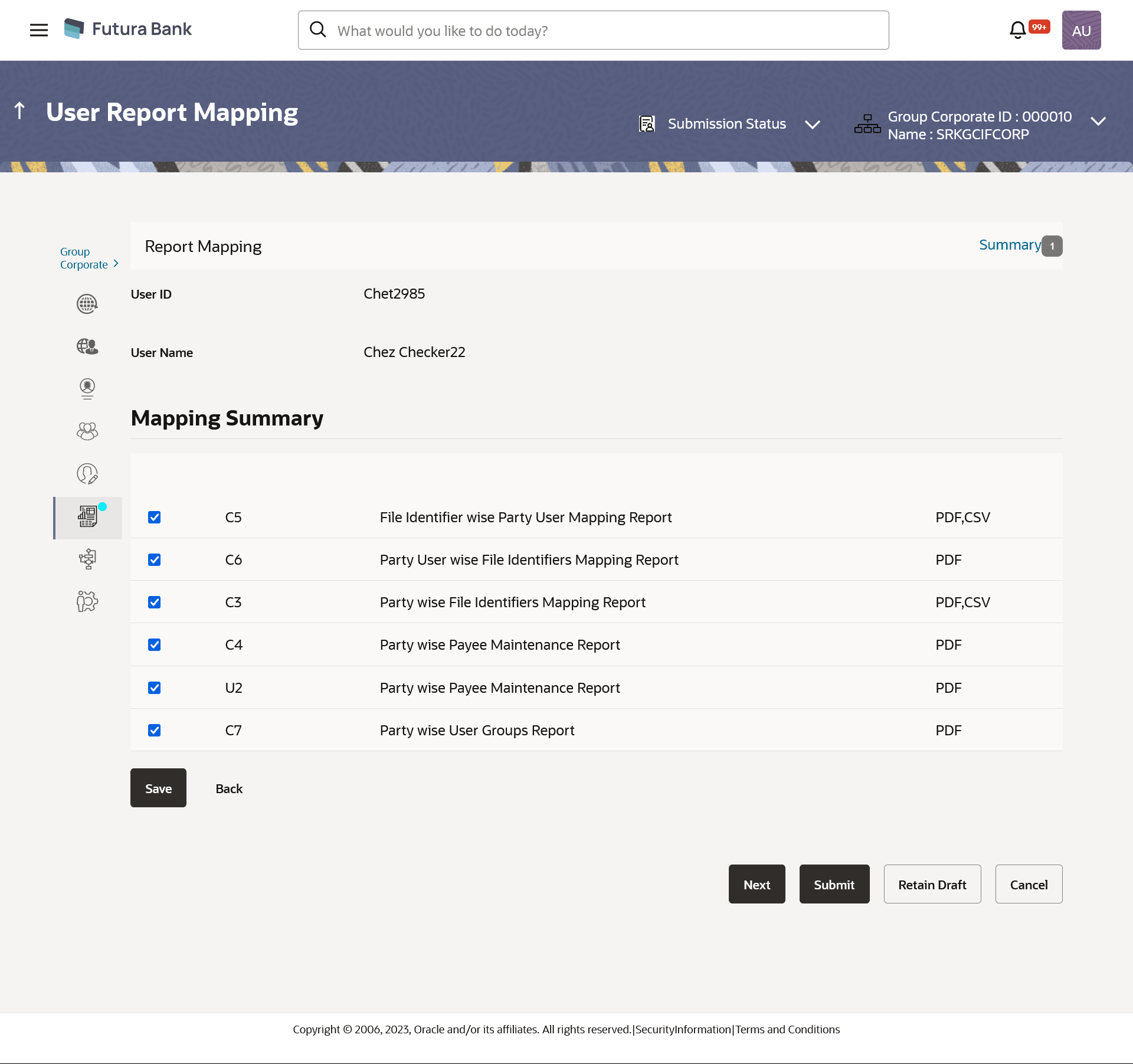
Task: Expand Group Corporate ID details chevron
Action: [1098, 122]
